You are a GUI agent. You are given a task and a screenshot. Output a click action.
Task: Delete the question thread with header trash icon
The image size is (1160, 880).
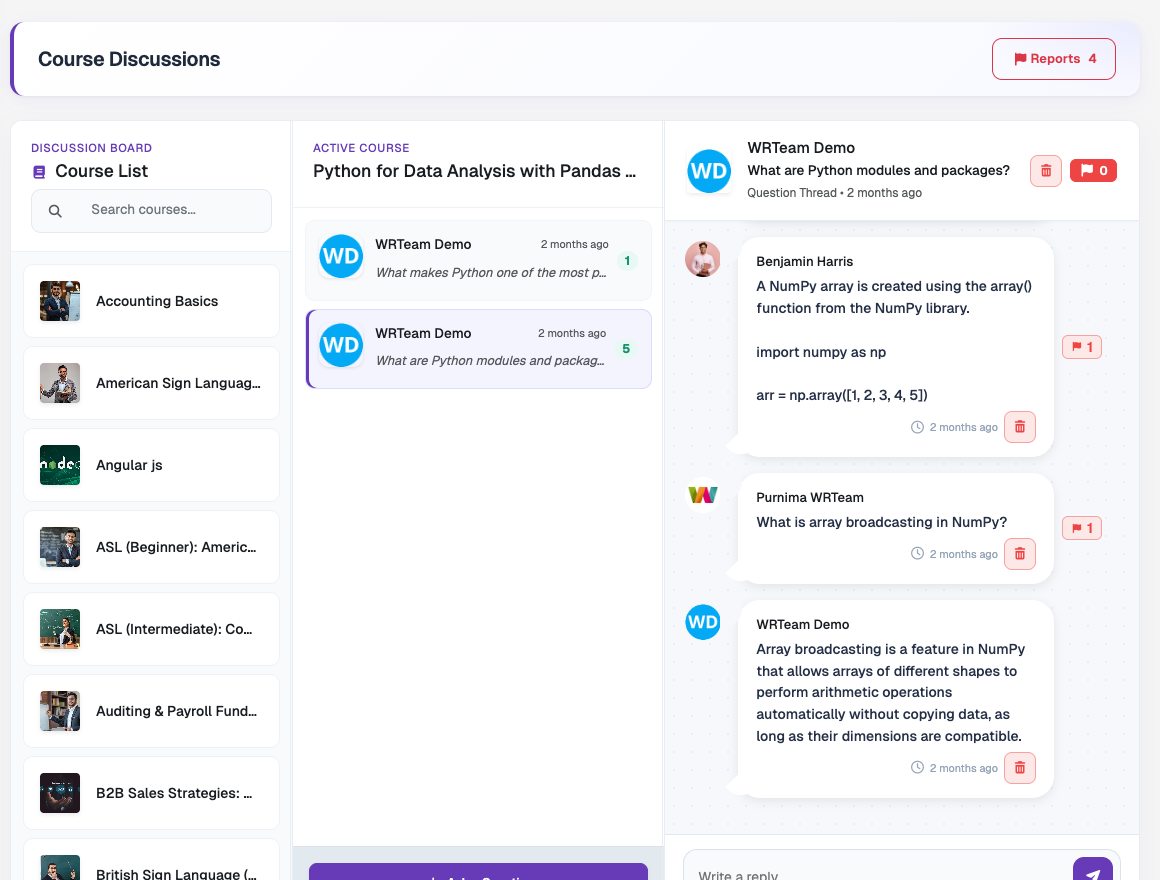coord(1045,171)
